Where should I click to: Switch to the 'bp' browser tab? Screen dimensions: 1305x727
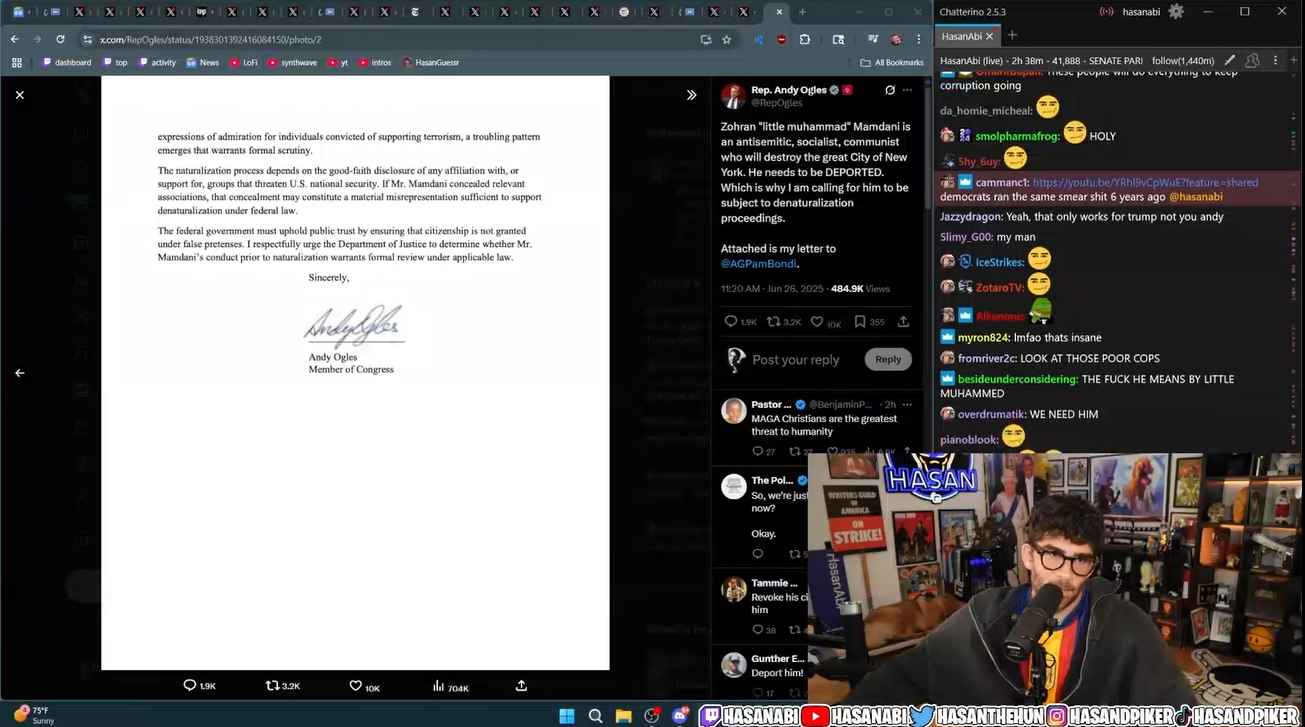(x=201, y=12)
